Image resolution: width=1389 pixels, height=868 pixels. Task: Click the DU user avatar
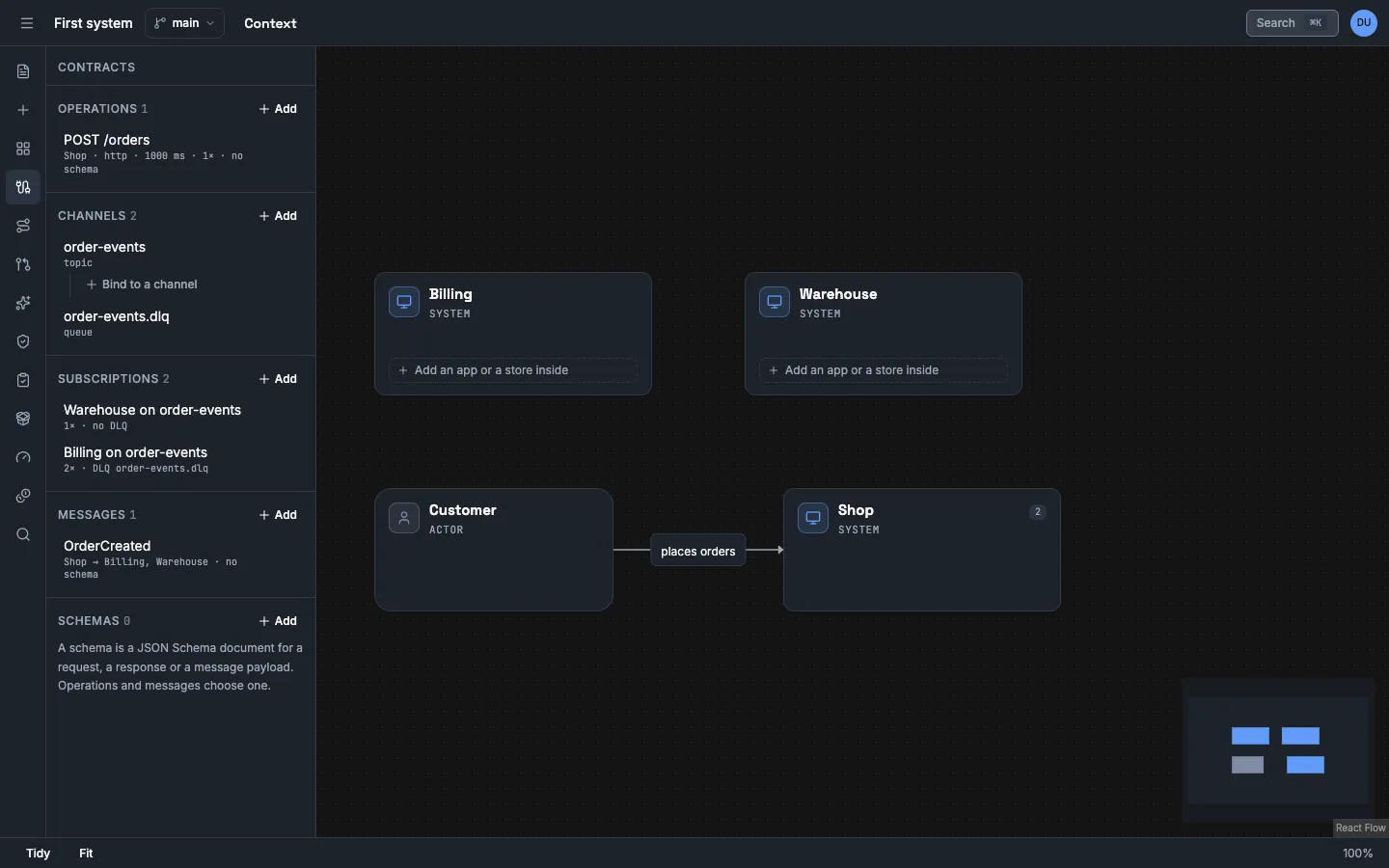pyautogui.click(x=1364, y=23)
